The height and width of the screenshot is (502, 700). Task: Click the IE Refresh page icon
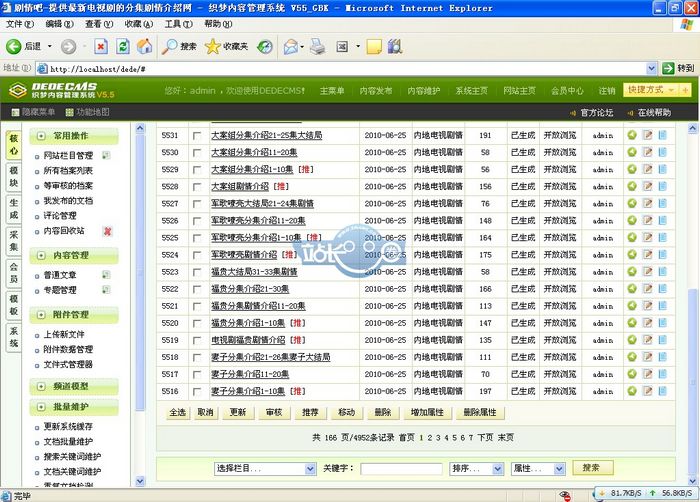pos(123,46)
